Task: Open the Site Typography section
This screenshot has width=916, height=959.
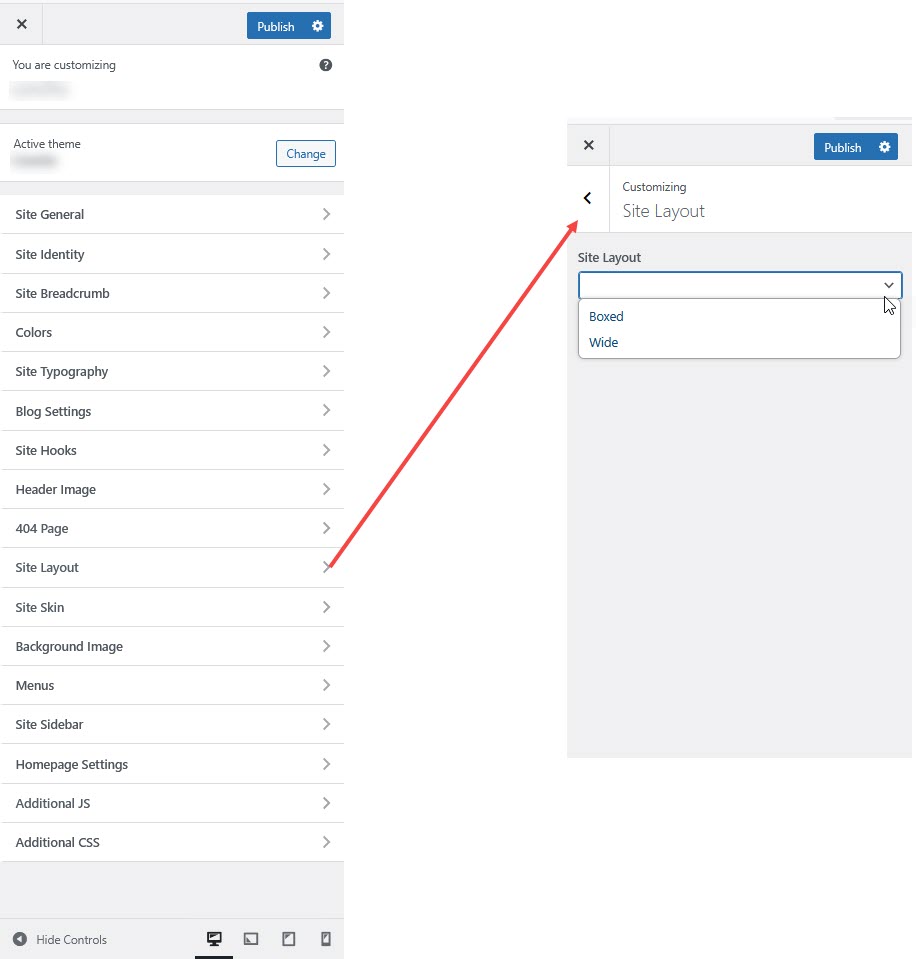Action: (172, 371)
